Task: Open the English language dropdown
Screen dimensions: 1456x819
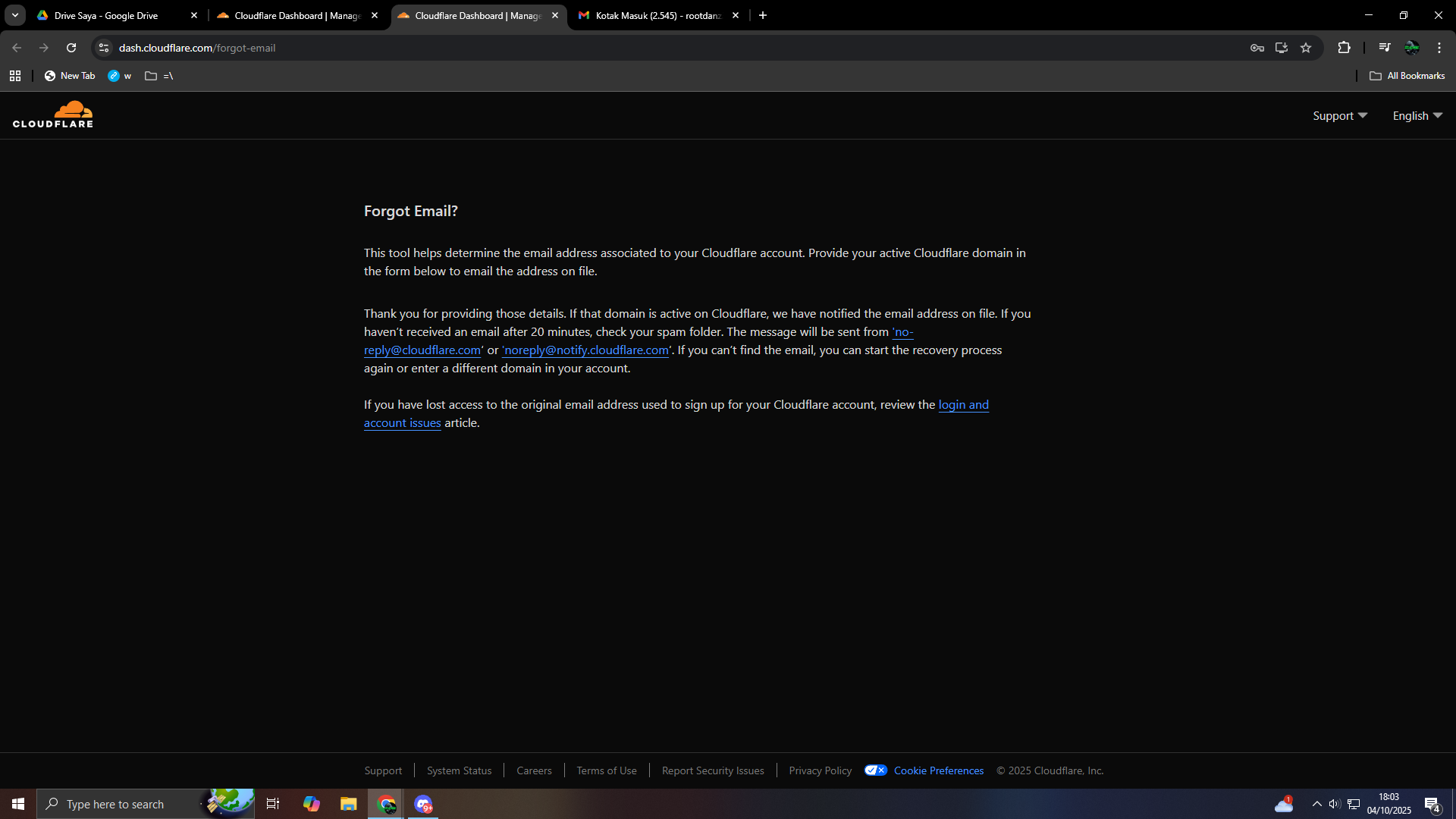Action: pos(1417,115)
